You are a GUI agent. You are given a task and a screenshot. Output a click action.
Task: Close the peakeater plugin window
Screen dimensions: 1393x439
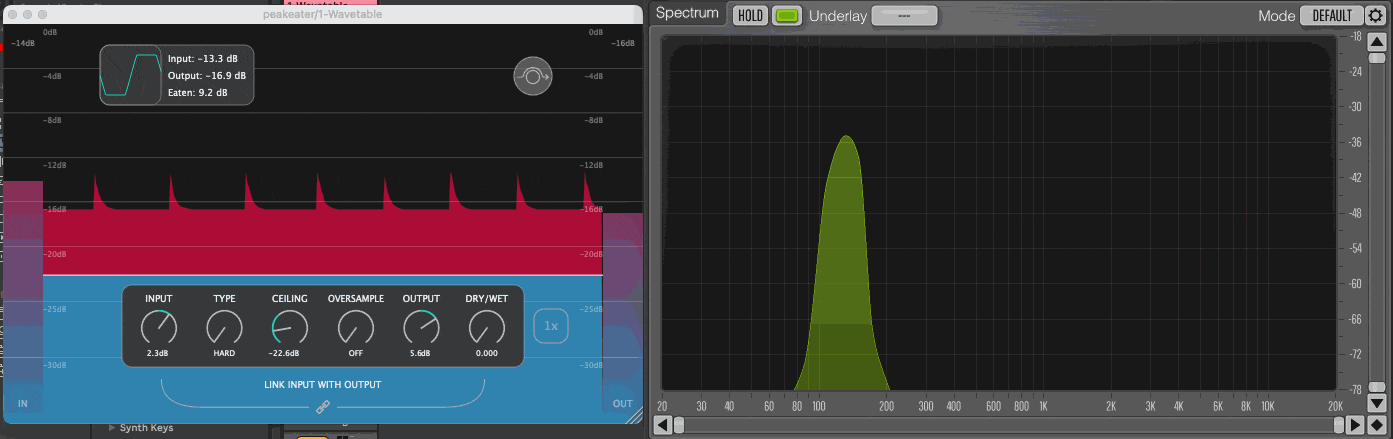pos(12,15)
